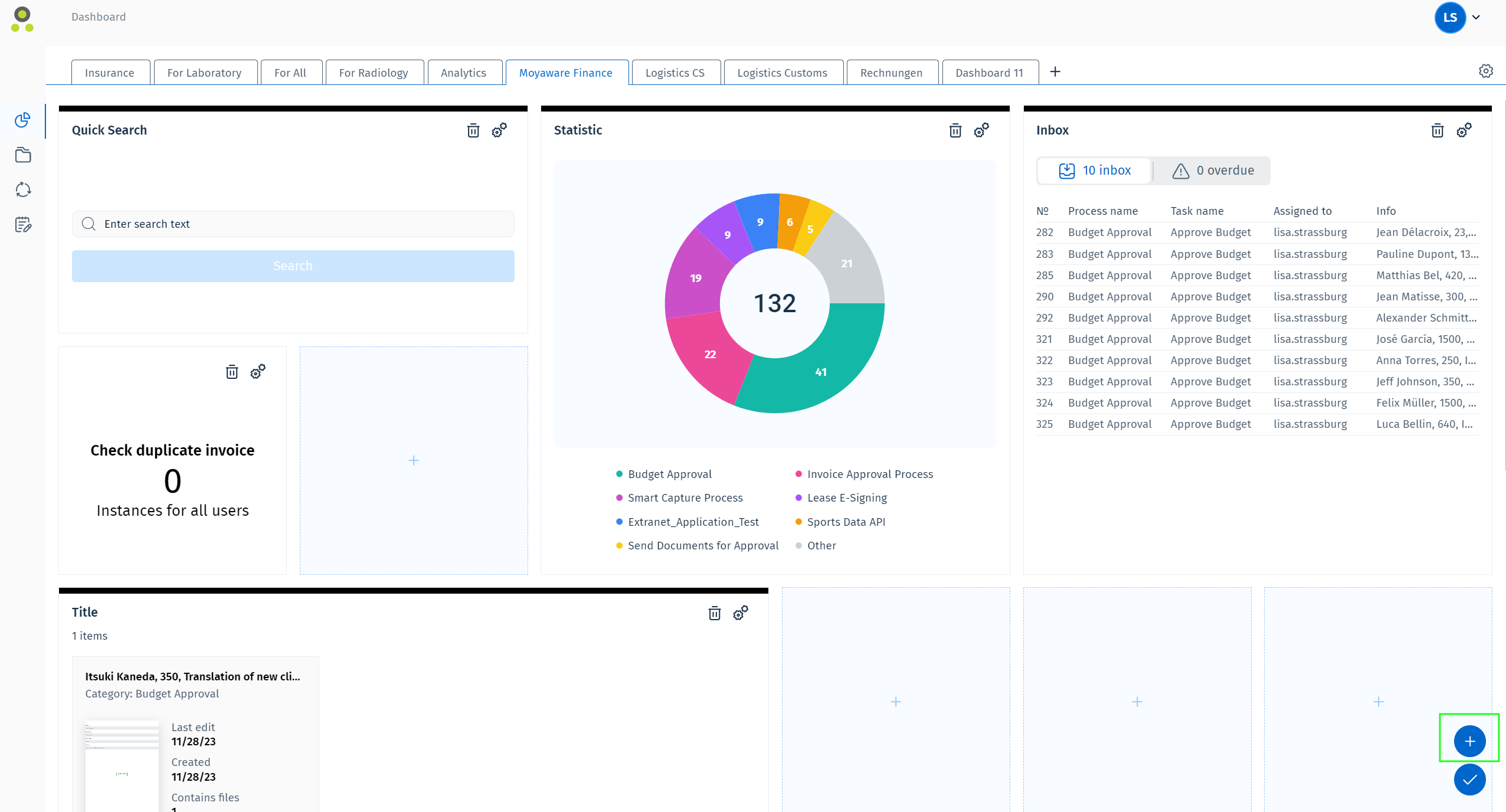1506x812 pixels.
Task: Open the For Radiology tab
Action: tap(374, 73)
